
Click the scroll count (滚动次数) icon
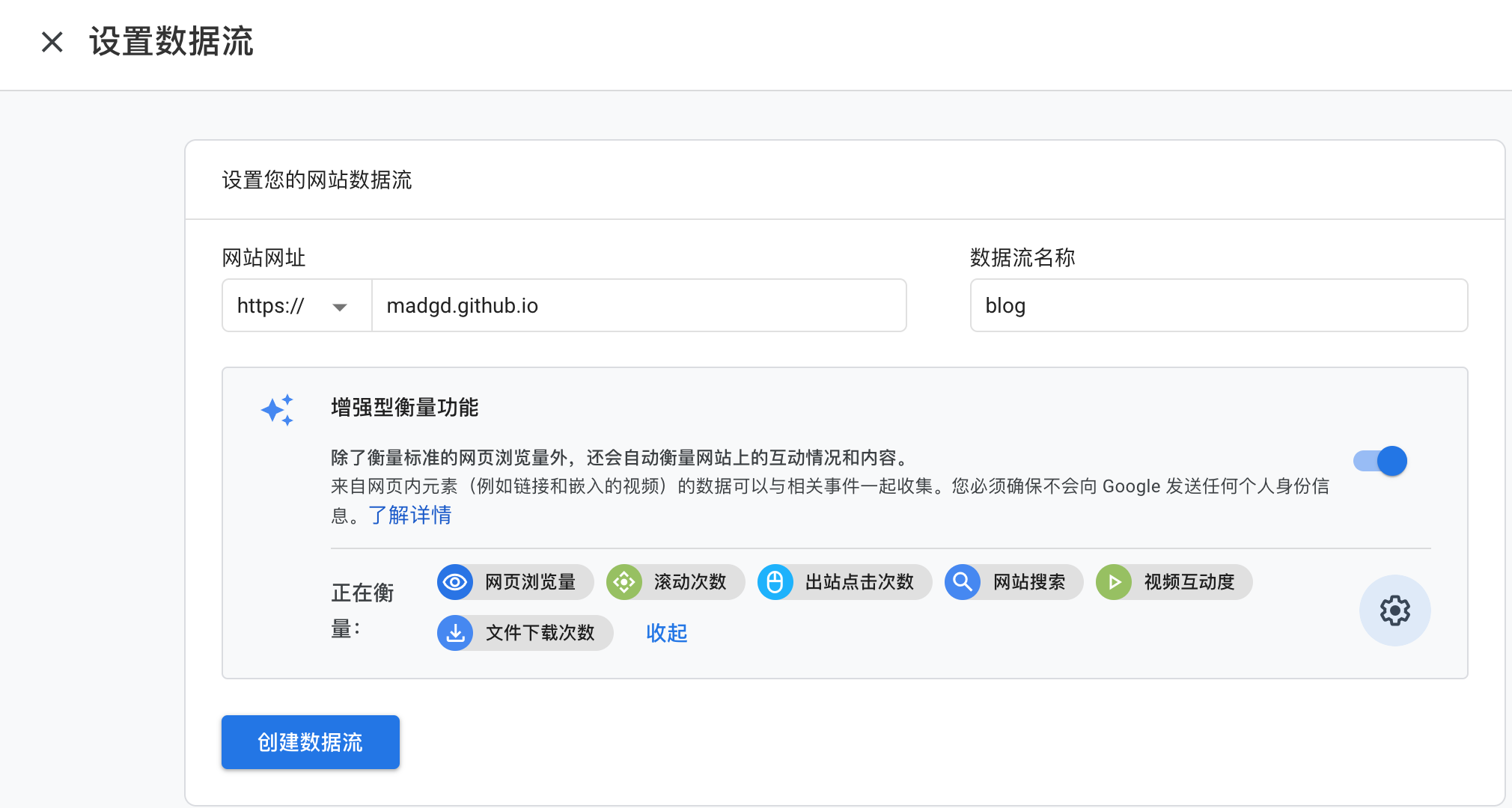tap(624, 582)
